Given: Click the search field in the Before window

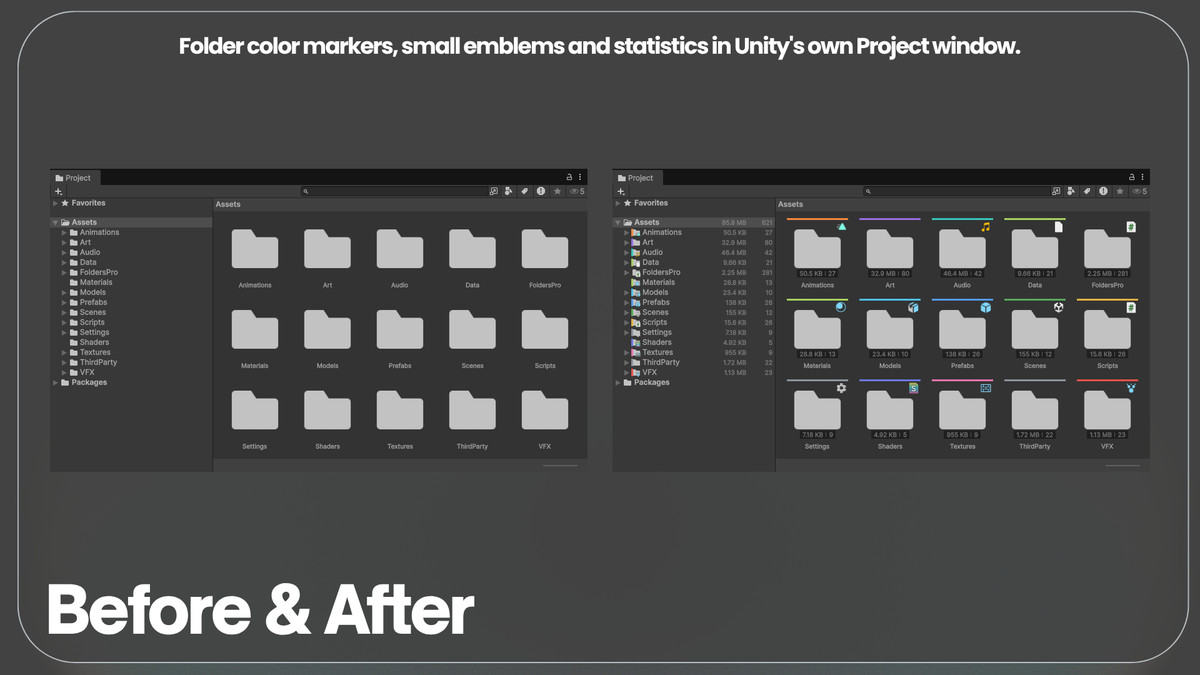Looking at the screenshot, I should [394, 191].
